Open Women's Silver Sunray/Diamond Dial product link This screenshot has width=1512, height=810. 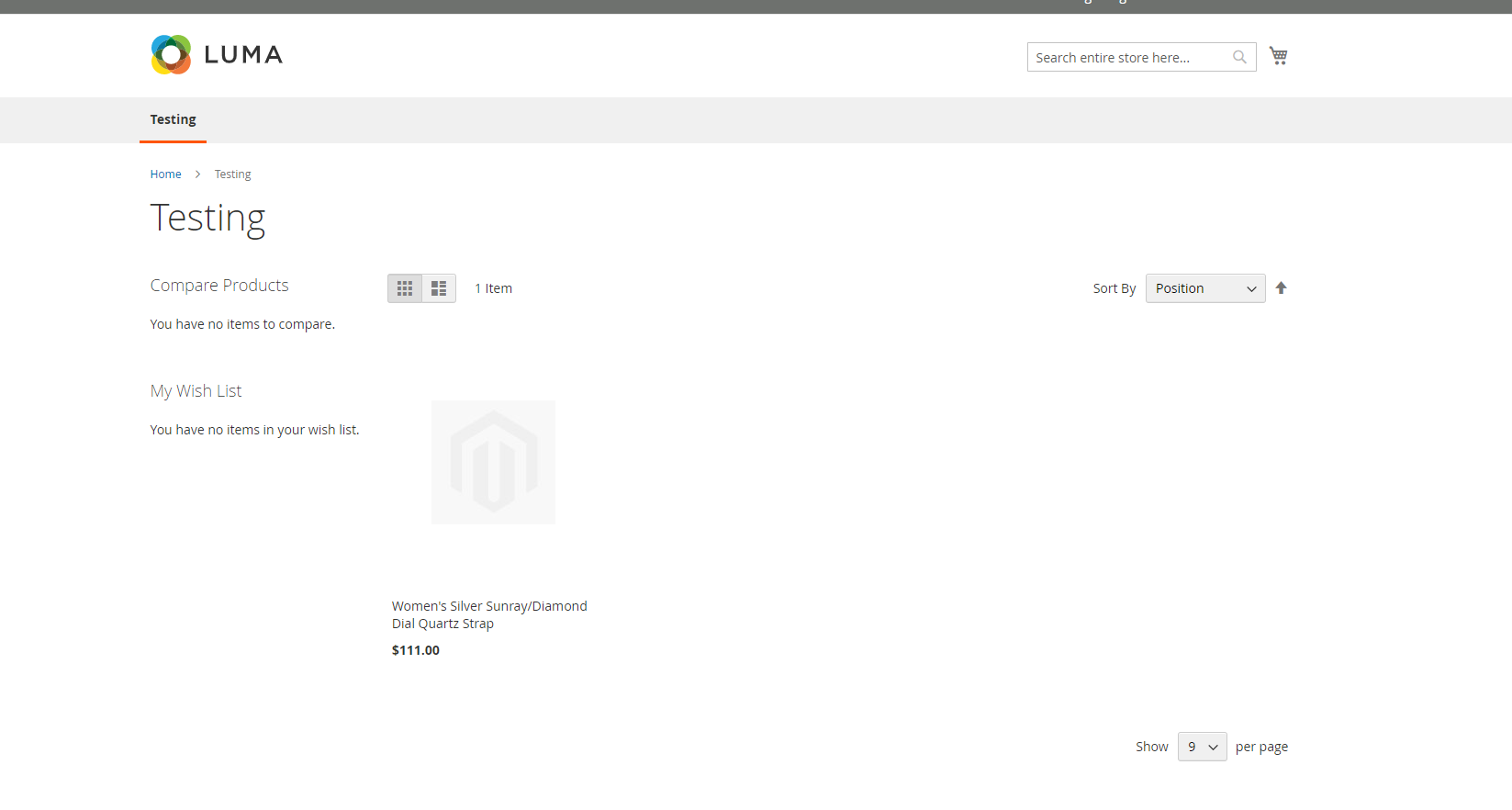[489, 614]
